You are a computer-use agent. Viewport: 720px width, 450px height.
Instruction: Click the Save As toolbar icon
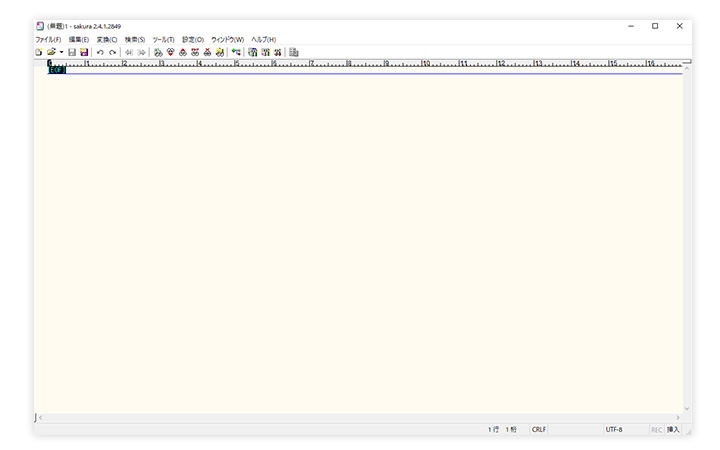click(x=84, y=52)
